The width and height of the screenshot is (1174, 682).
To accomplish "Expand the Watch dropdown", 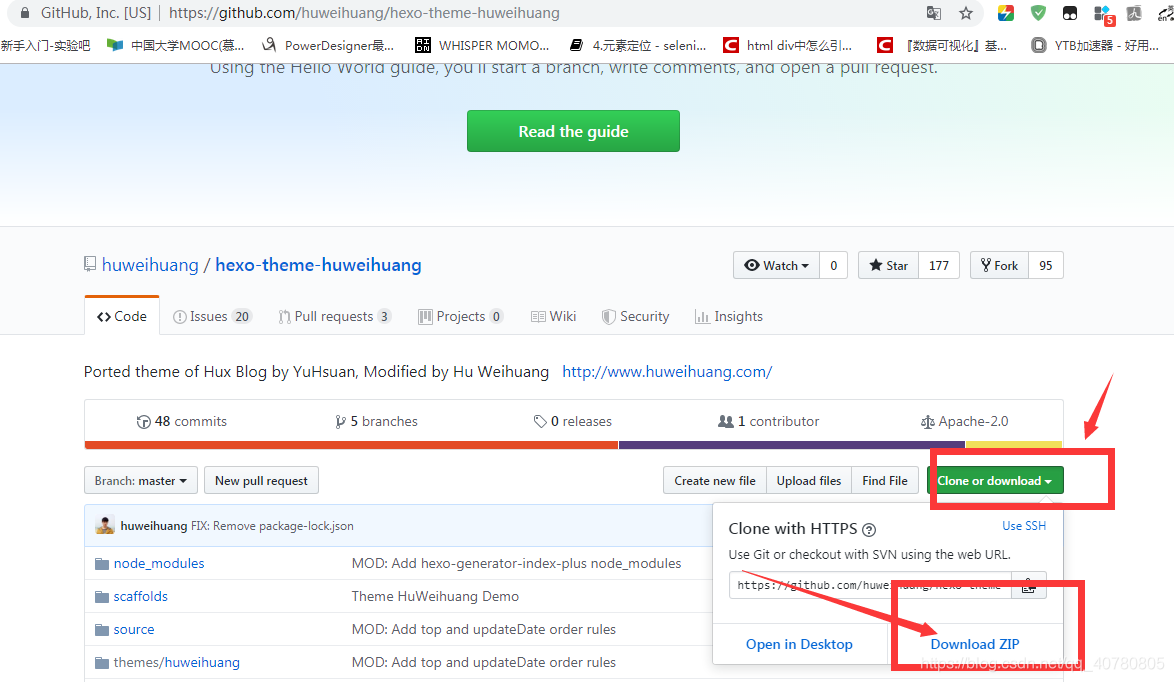I will [776, 266].
